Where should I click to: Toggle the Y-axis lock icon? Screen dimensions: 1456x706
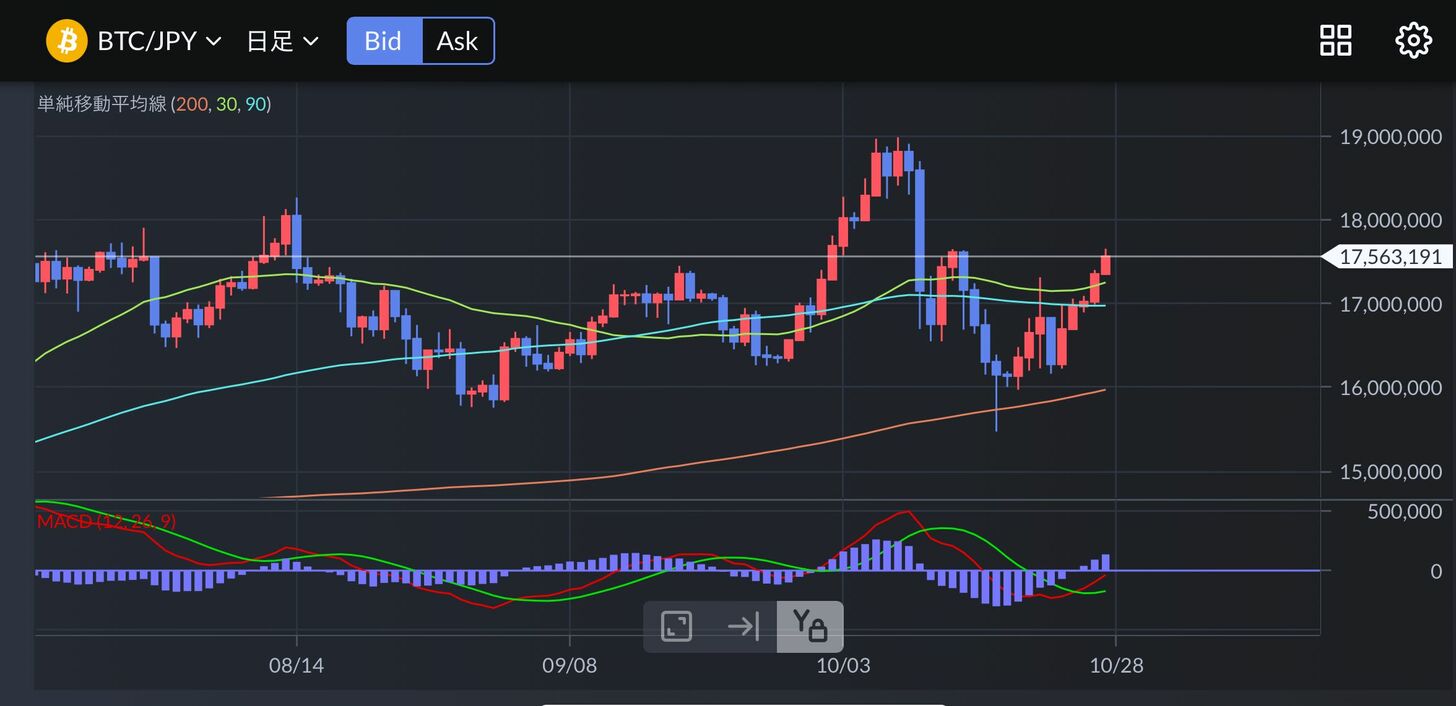click(809, 627)
